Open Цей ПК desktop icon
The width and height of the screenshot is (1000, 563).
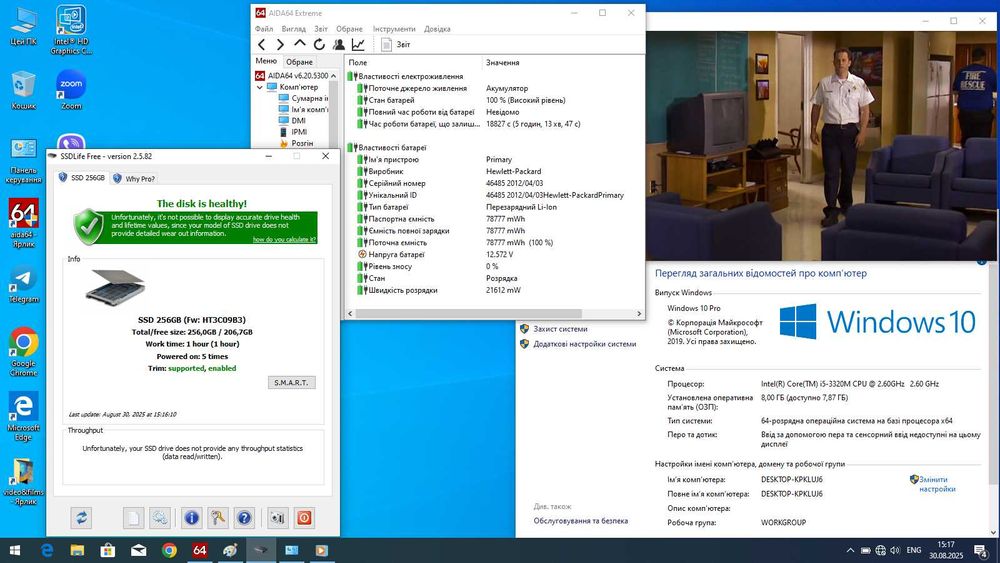point(24,26)
